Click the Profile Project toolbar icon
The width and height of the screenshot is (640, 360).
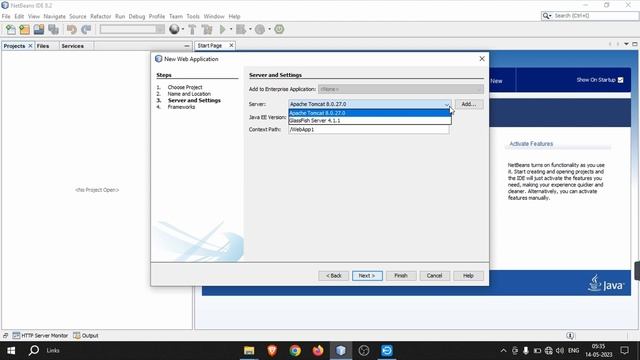point(260,29)
